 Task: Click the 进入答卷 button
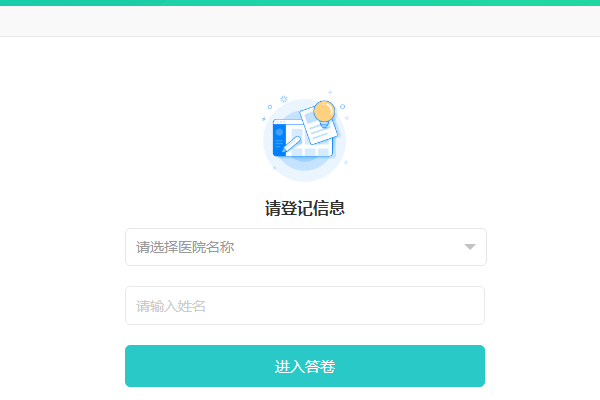click(305, 366)
